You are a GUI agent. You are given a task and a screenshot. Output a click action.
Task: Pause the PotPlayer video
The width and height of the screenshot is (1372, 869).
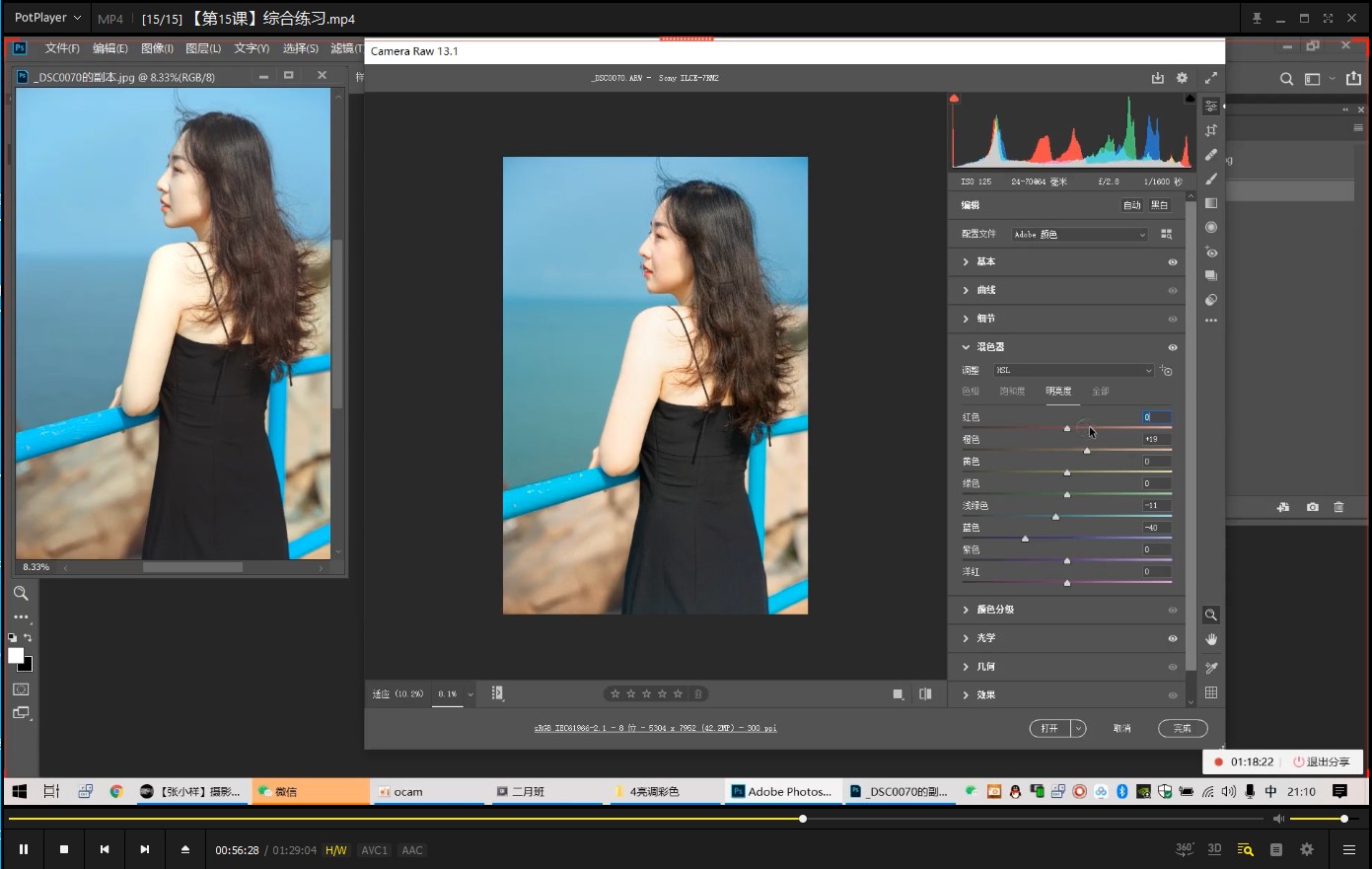[x=24, y=849]
